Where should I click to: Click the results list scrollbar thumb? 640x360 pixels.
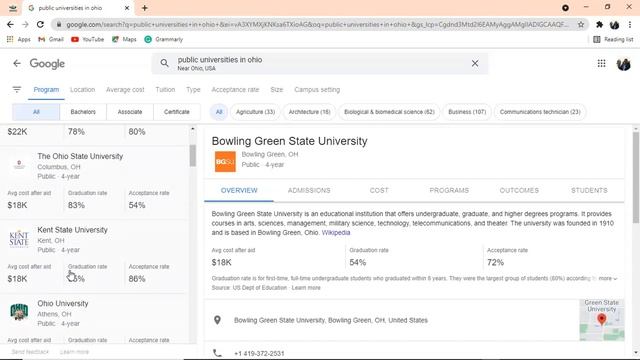193,156
